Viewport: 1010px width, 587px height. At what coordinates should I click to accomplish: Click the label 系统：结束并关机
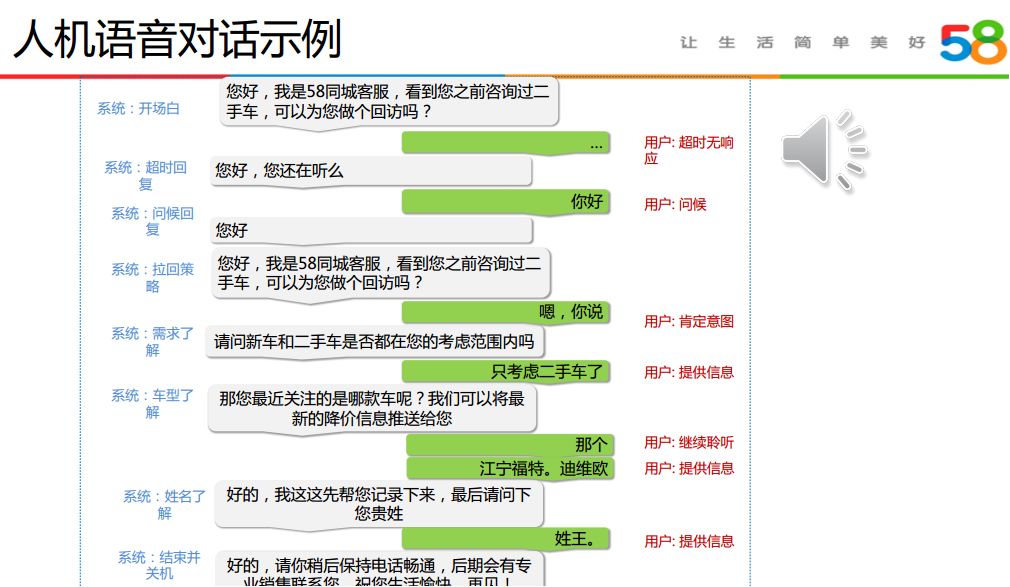tap(159, 565)
